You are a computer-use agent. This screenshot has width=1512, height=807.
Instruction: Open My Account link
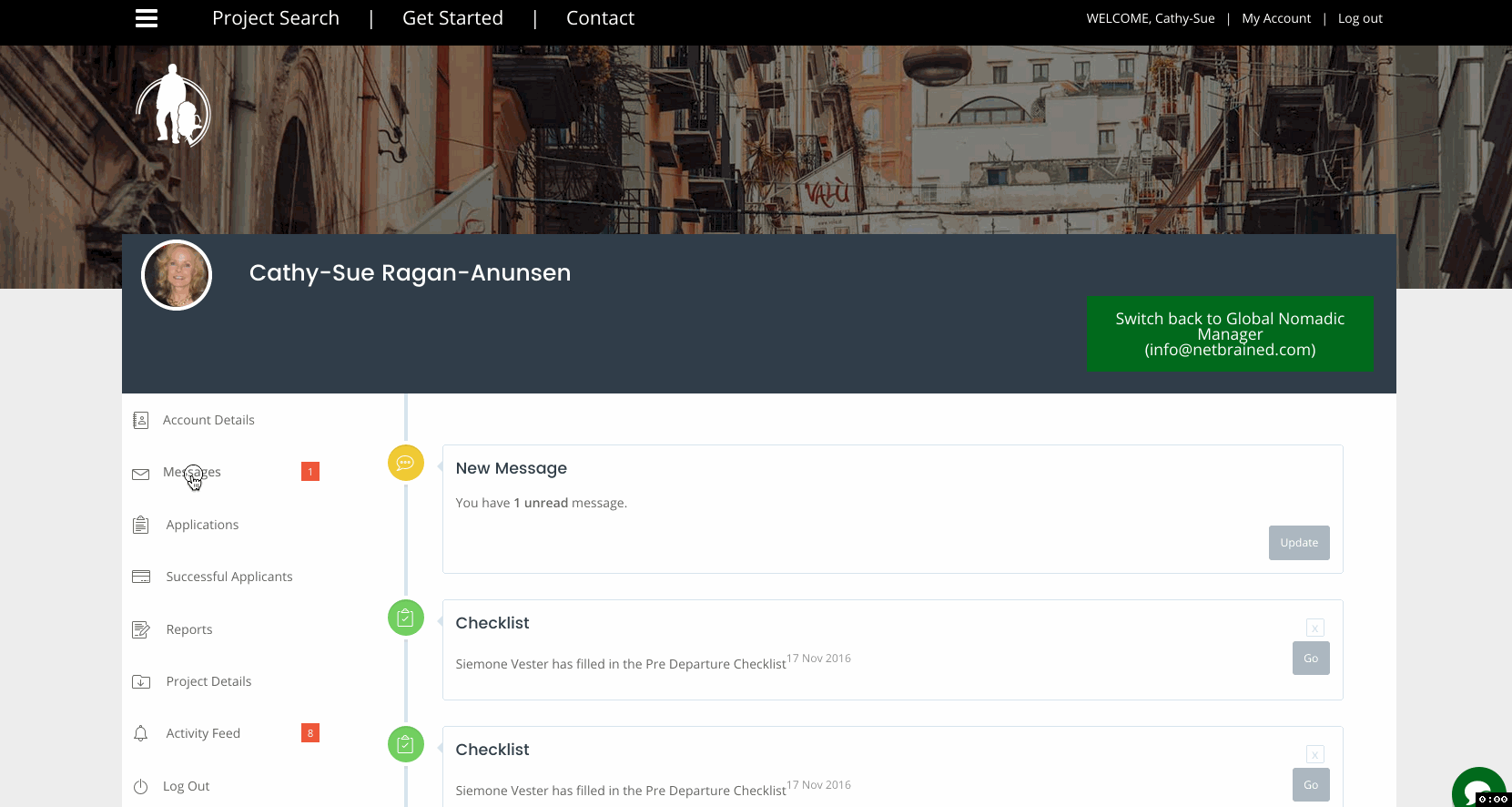[1276, 18]
